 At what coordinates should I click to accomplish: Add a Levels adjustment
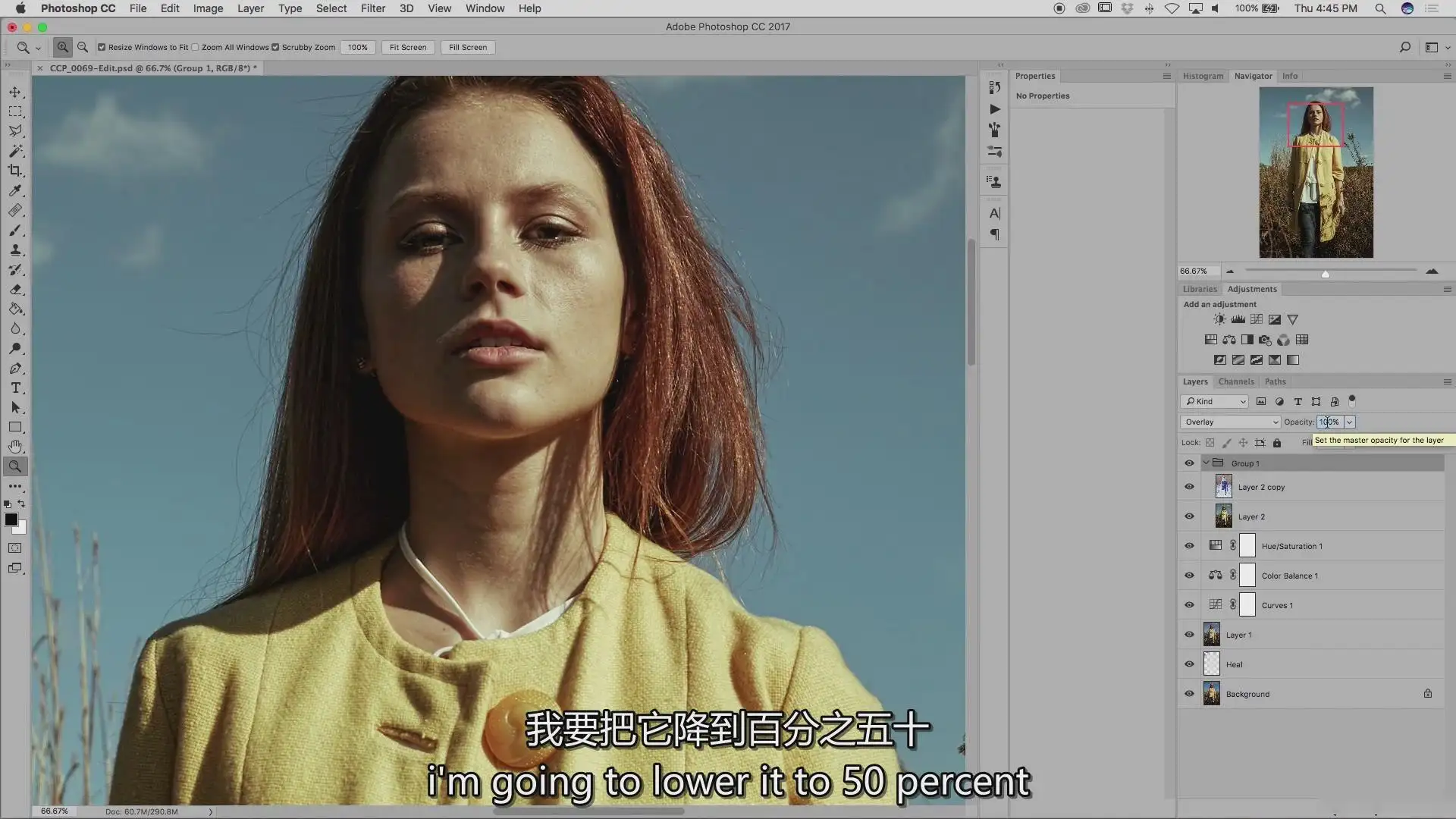pyautogui.click(x=1238, y=319)
